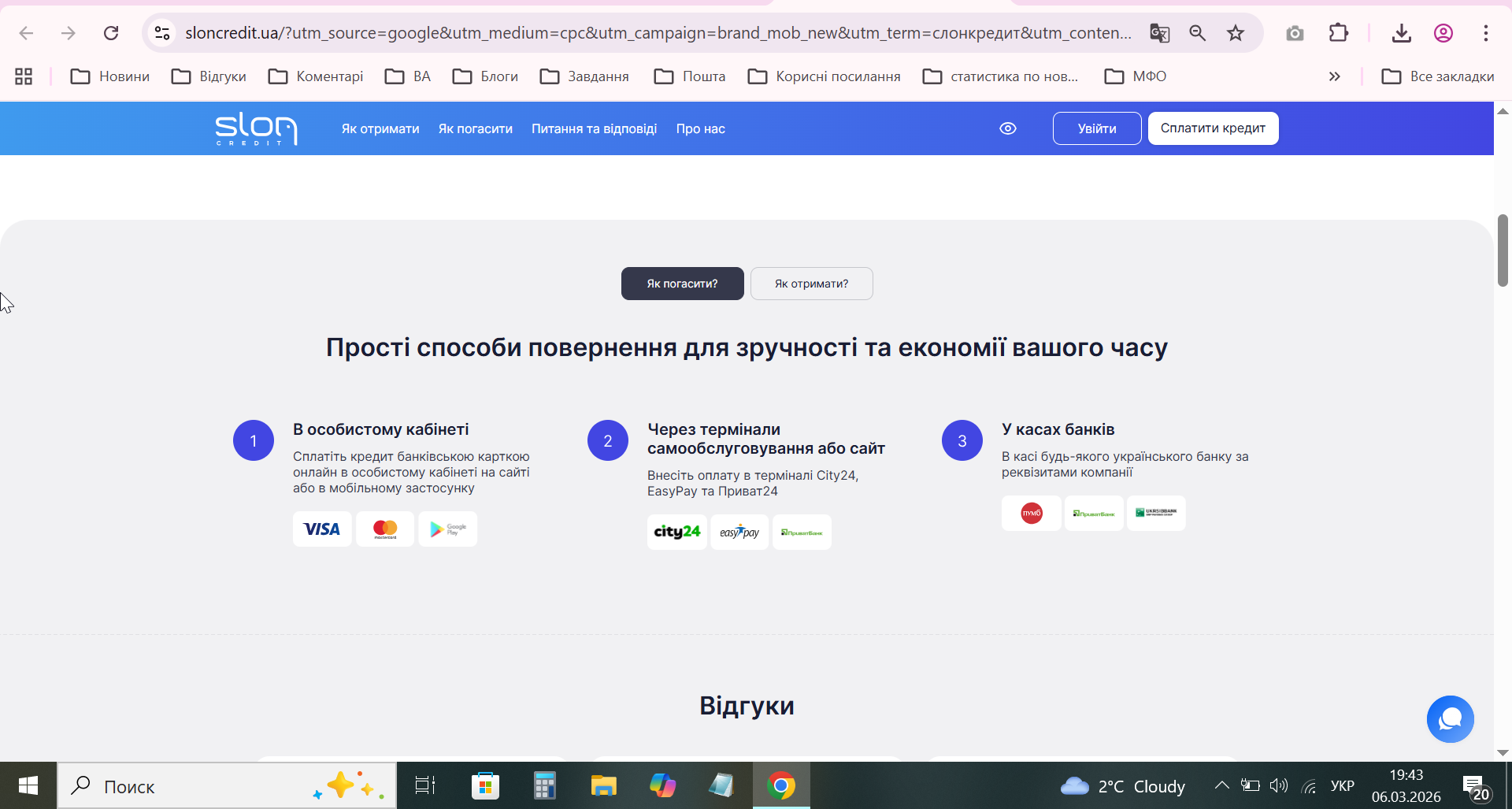Image resolution: width=1512 pixels, height=809 pixels.
Task: Click the camera screenshot icon in toolbar
Action: 1295,33
